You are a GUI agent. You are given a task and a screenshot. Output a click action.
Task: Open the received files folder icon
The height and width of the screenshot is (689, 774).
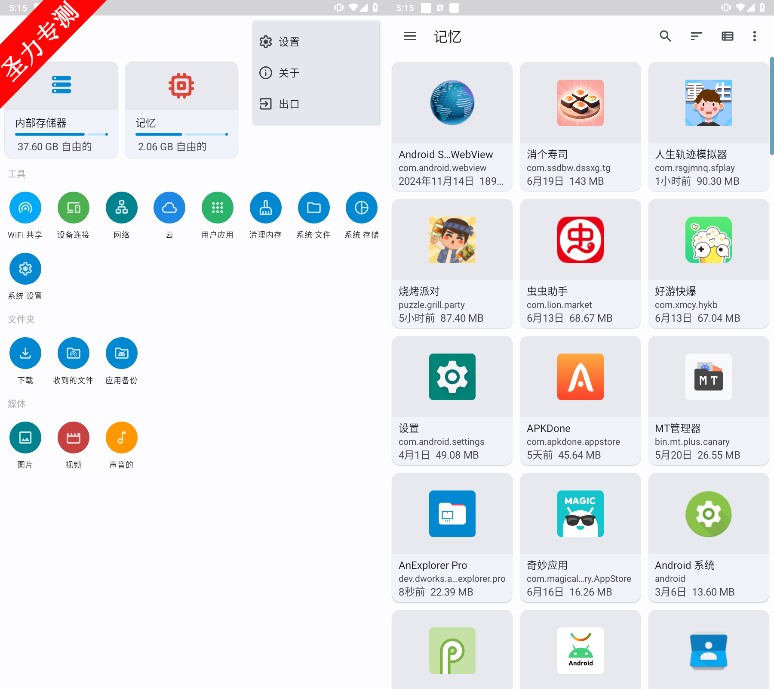(x=73, y=353)
